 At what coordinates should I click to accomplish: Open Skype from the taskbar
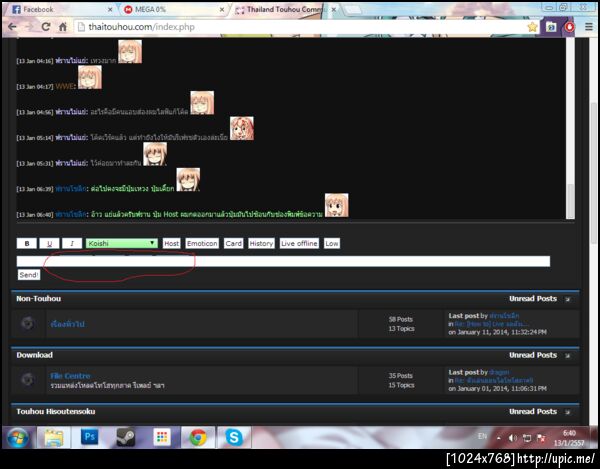point(234,437)
